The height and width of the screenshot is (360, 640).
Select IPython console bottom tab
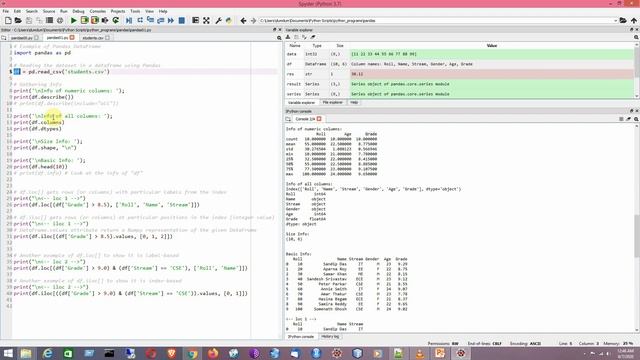click(x=301, y=337)
